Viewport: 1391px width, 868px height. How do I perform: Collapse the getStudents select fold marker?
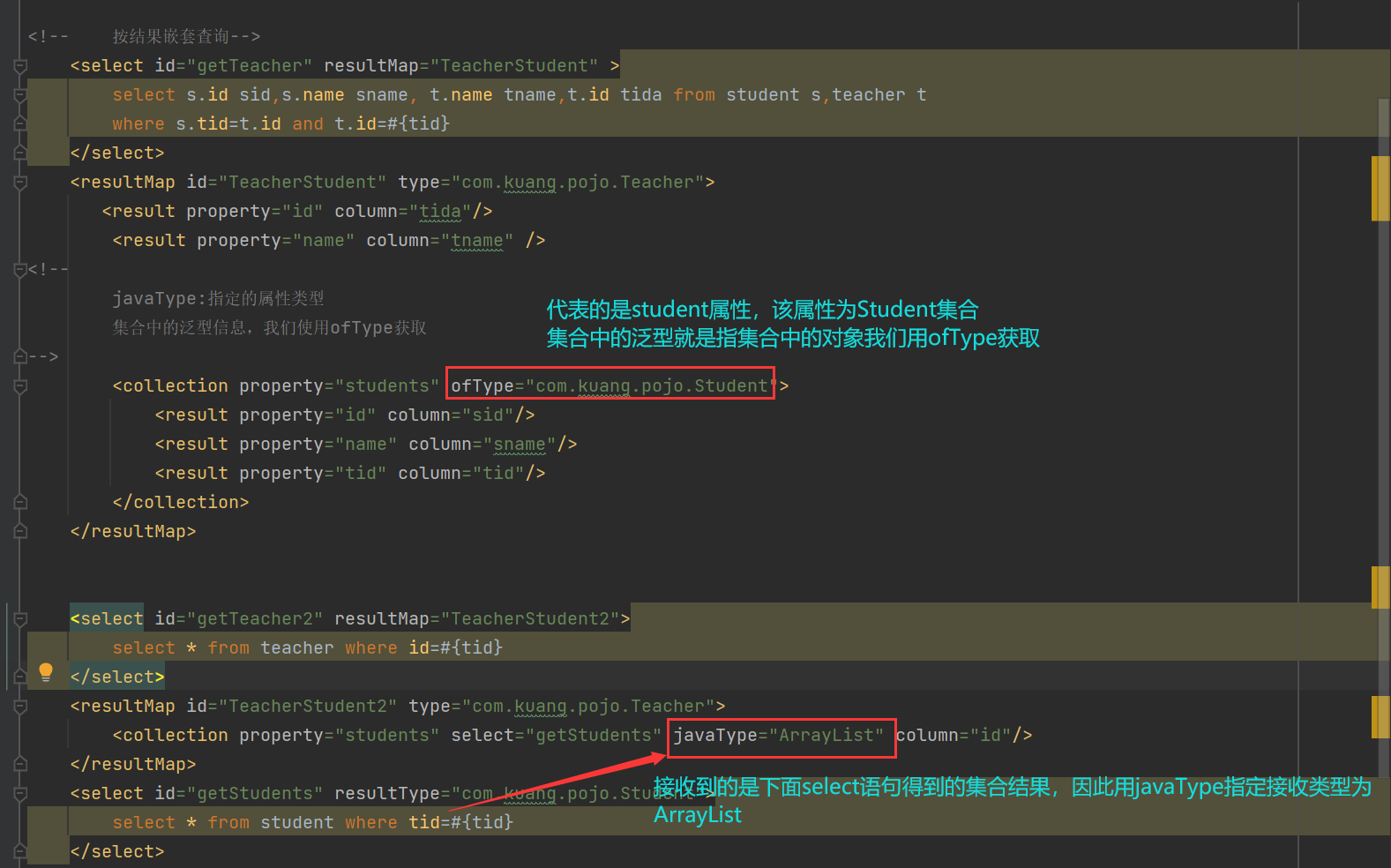pos(20,794)
